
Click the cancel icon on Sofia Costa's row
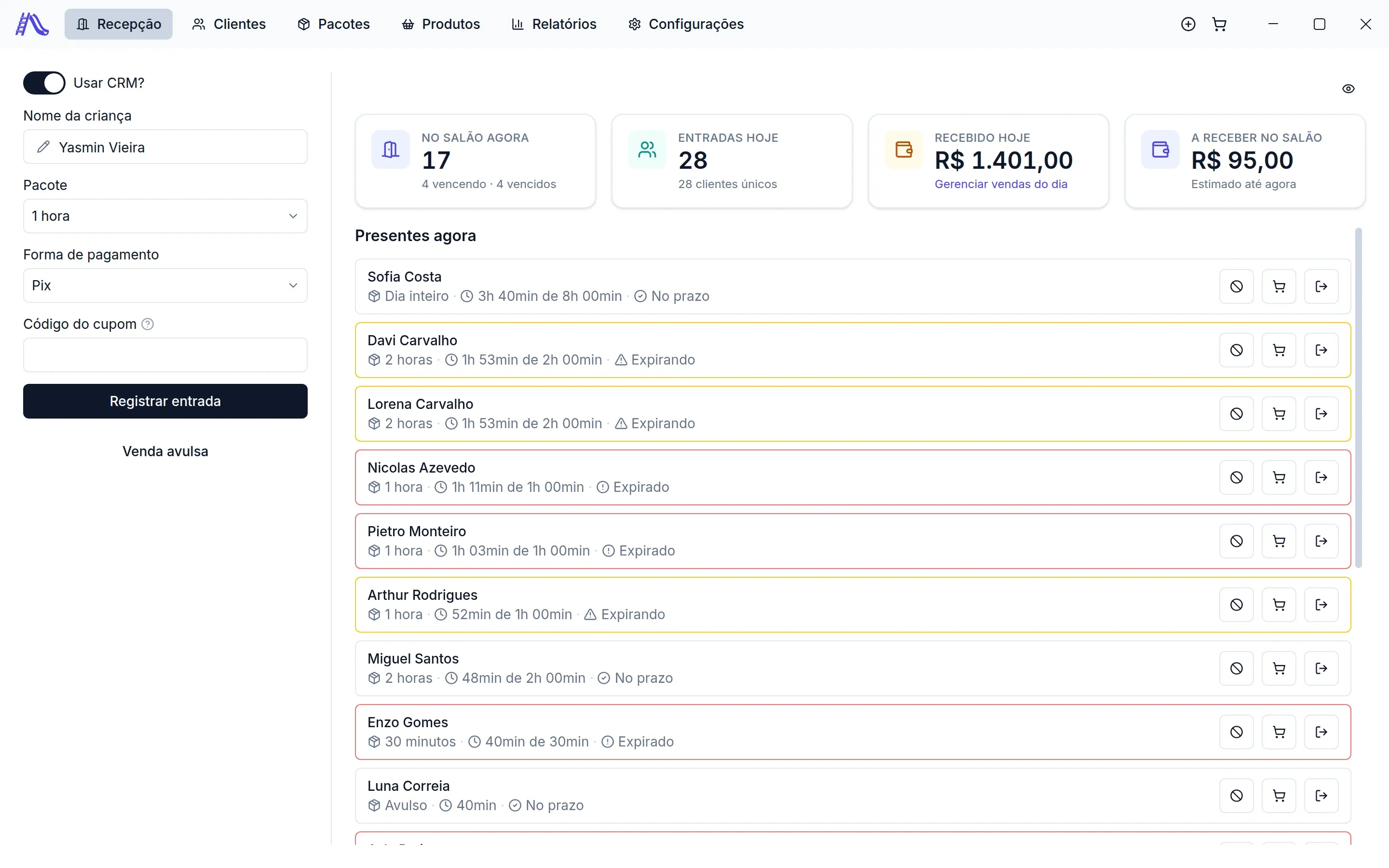pos(1236,286)
